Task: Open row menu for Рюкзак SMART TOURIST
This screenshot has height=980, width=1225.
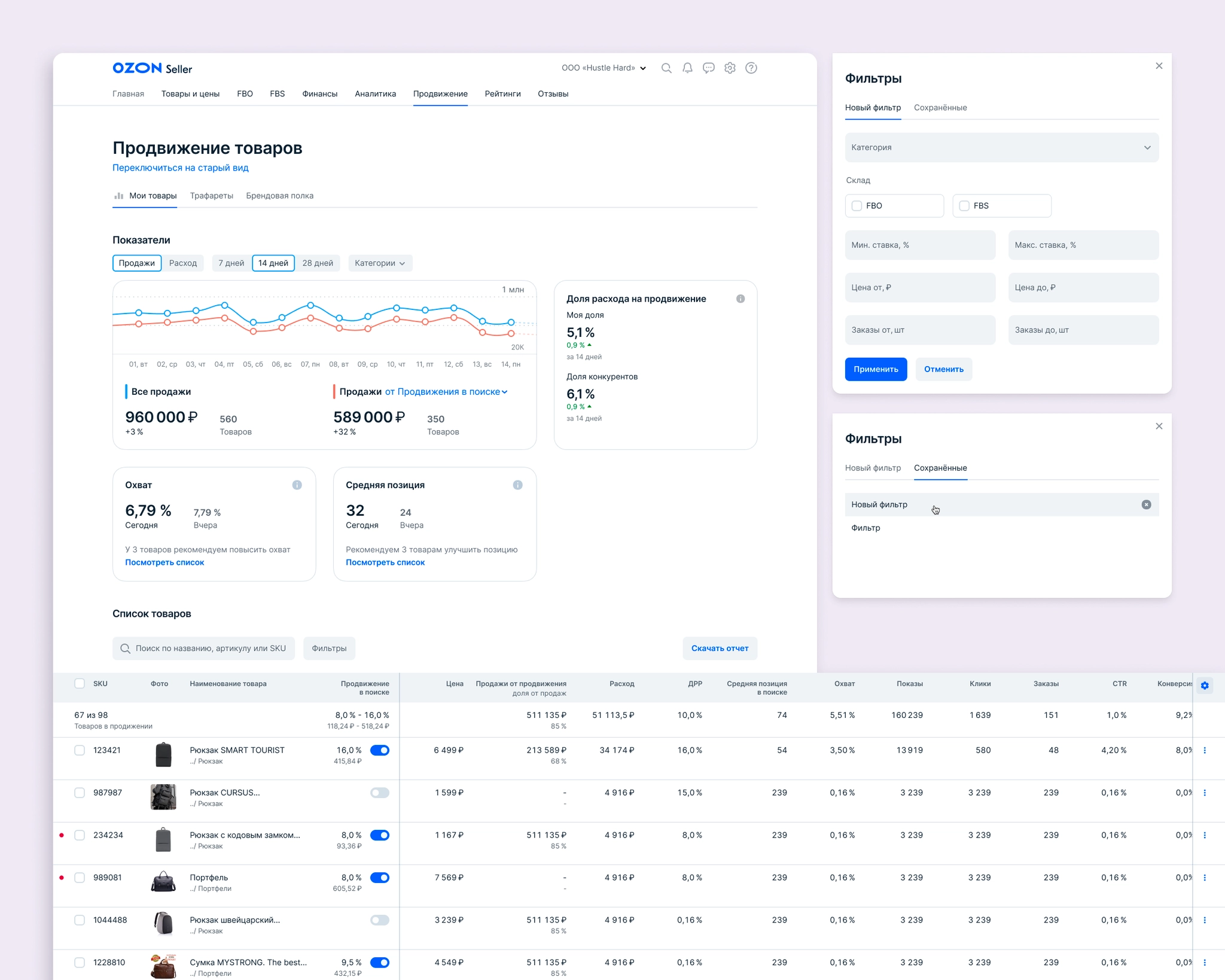Action: coord(1205,750)
